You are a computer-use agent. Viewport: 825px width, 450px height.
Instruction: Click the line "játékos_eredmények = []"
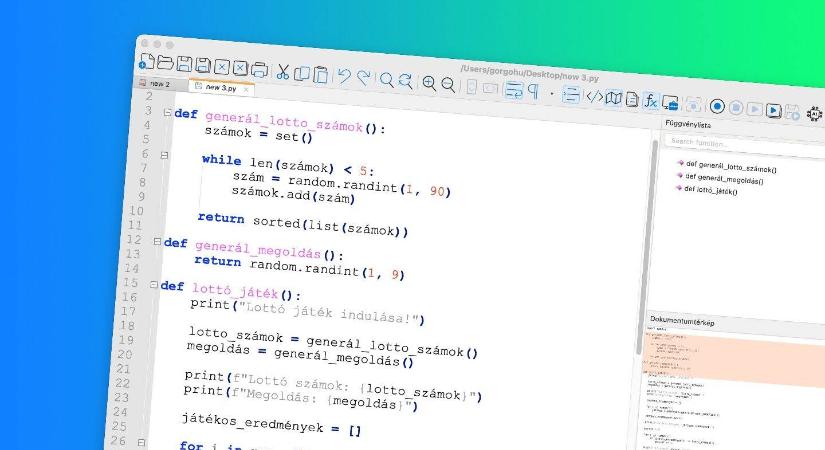coord(271,425)
